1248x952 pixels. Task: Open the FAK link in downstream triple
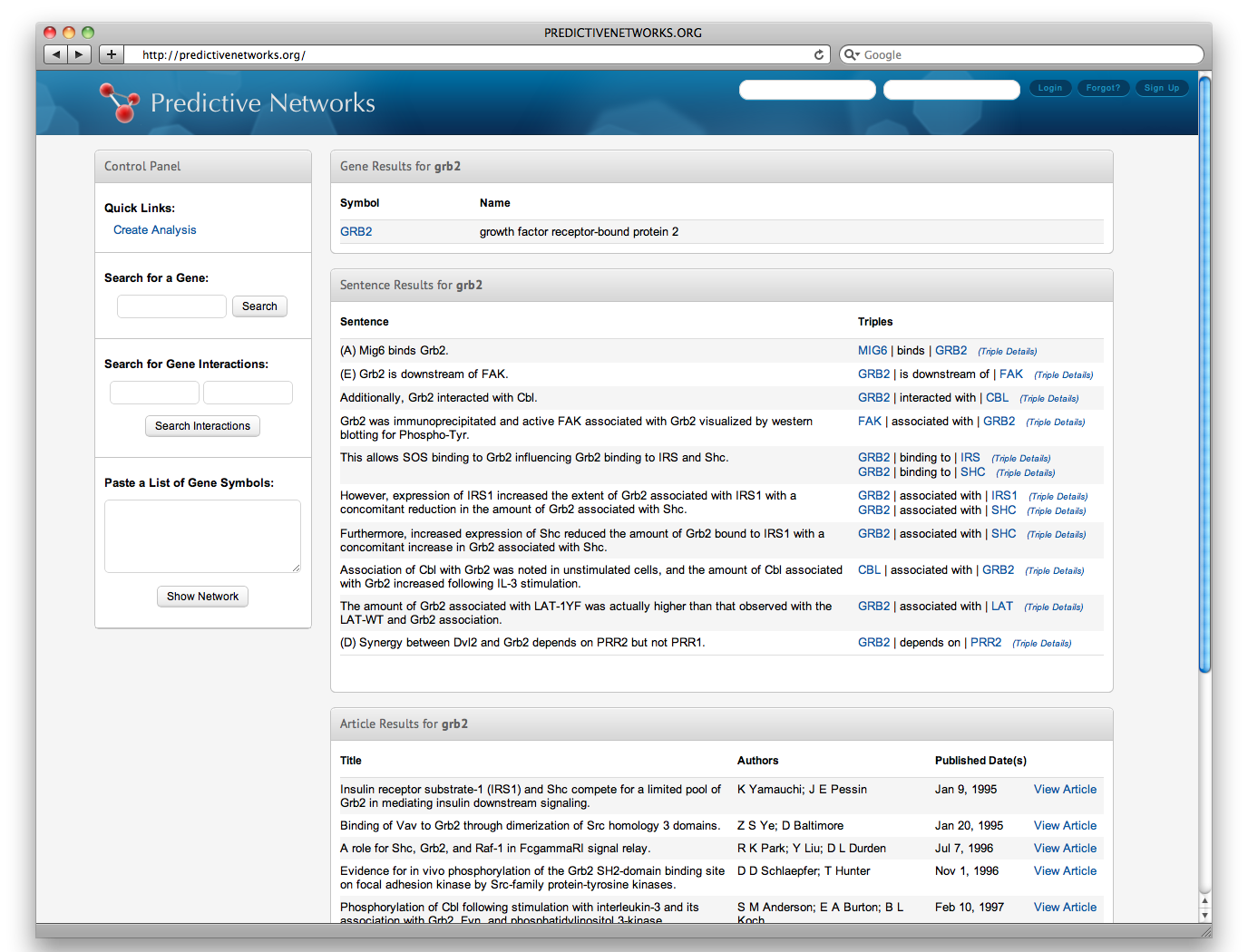coord(1011,374)
